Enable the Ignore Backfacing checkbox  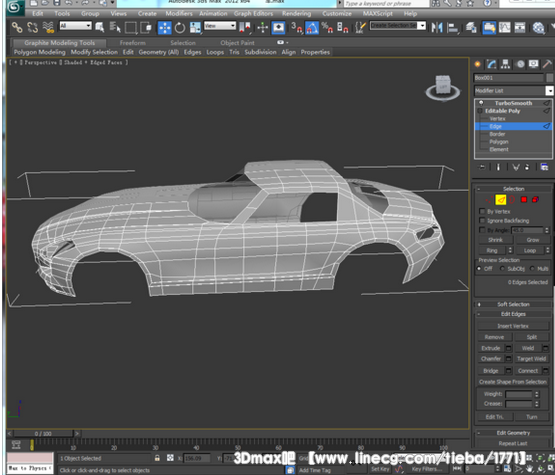click(x=482, y=221)
